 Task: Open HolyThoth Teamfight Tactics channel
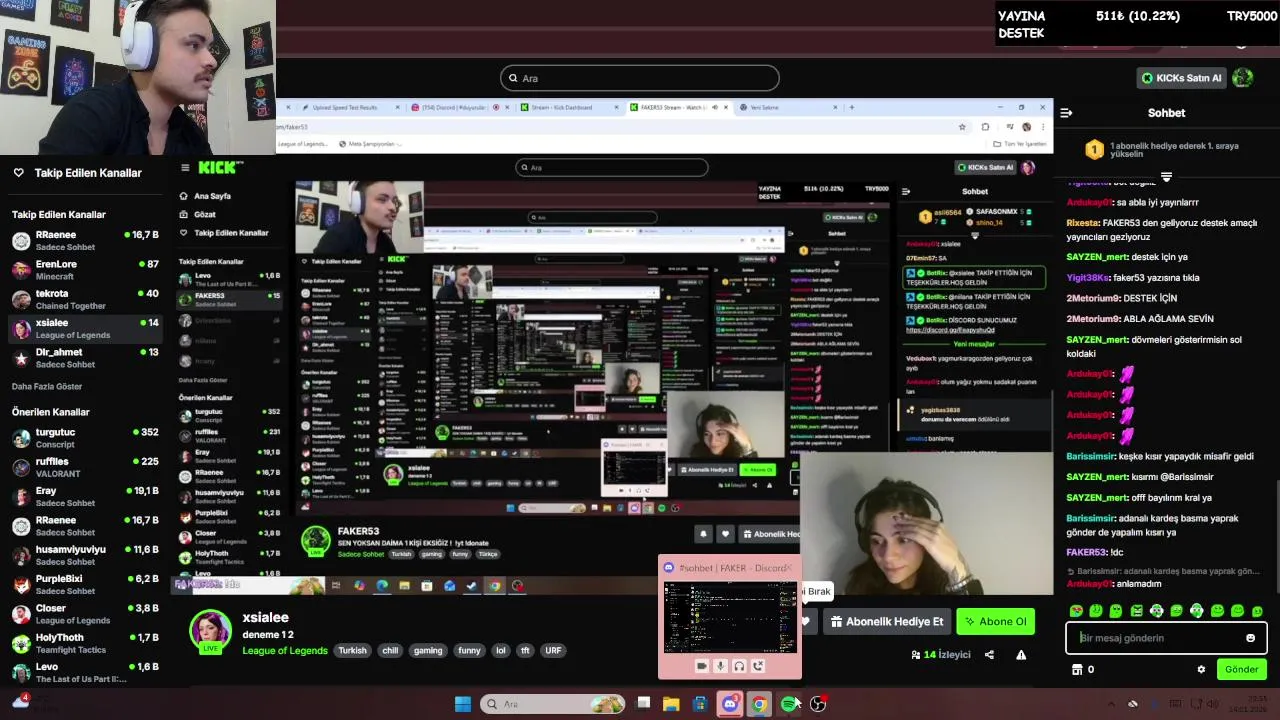coord(84,643)
